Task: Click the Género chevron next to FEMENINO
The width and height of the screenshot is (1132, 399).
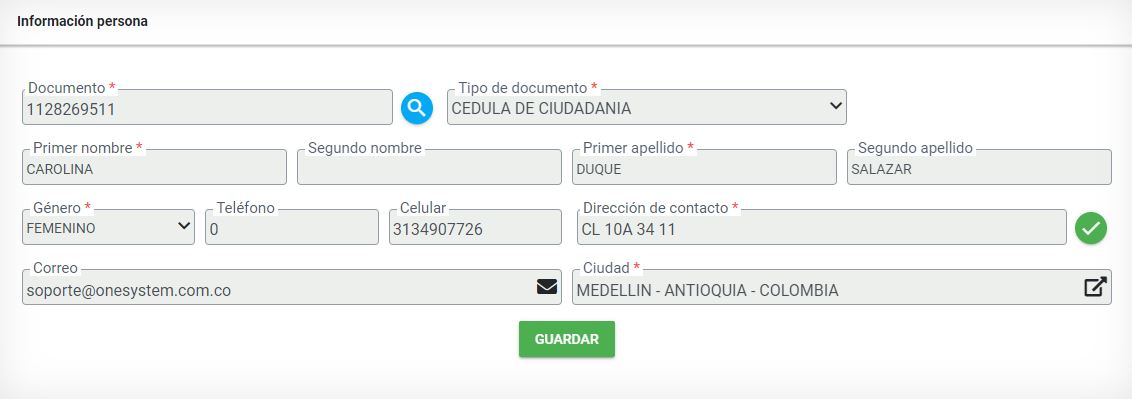Action: point(183,225)
